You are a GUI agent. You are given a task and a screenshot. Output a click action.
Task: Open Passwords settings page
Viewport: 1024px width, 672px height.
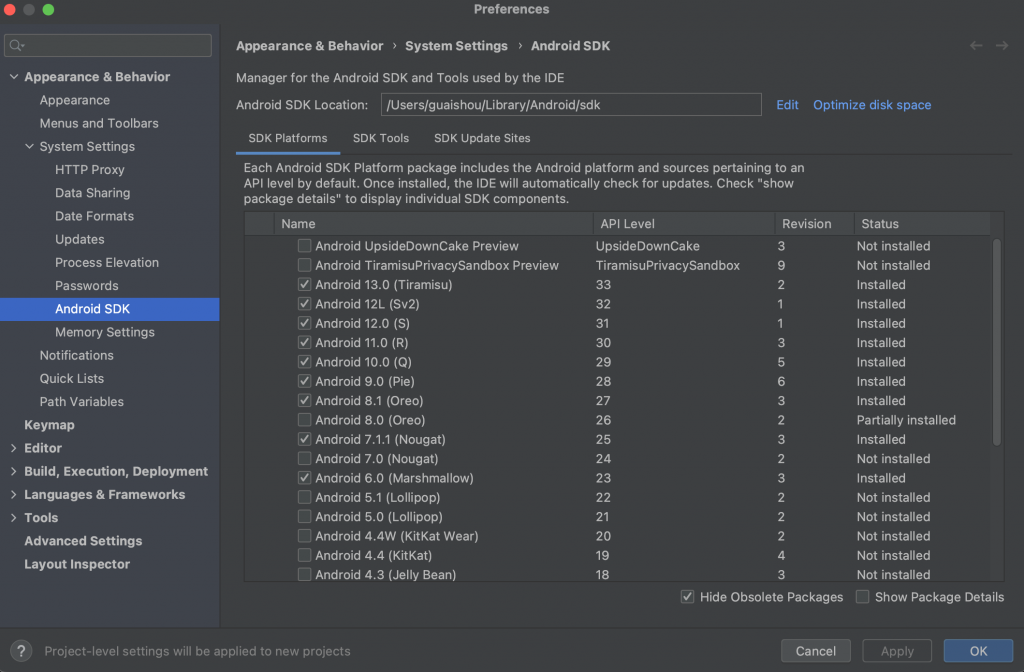click(86, 285)
